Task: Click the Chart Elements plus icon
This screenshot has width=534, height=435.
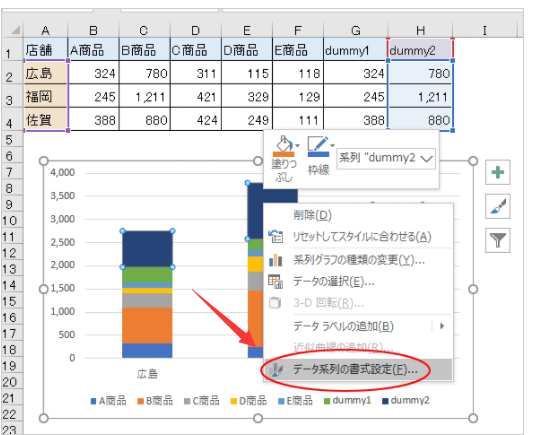Action: [498, 172]
